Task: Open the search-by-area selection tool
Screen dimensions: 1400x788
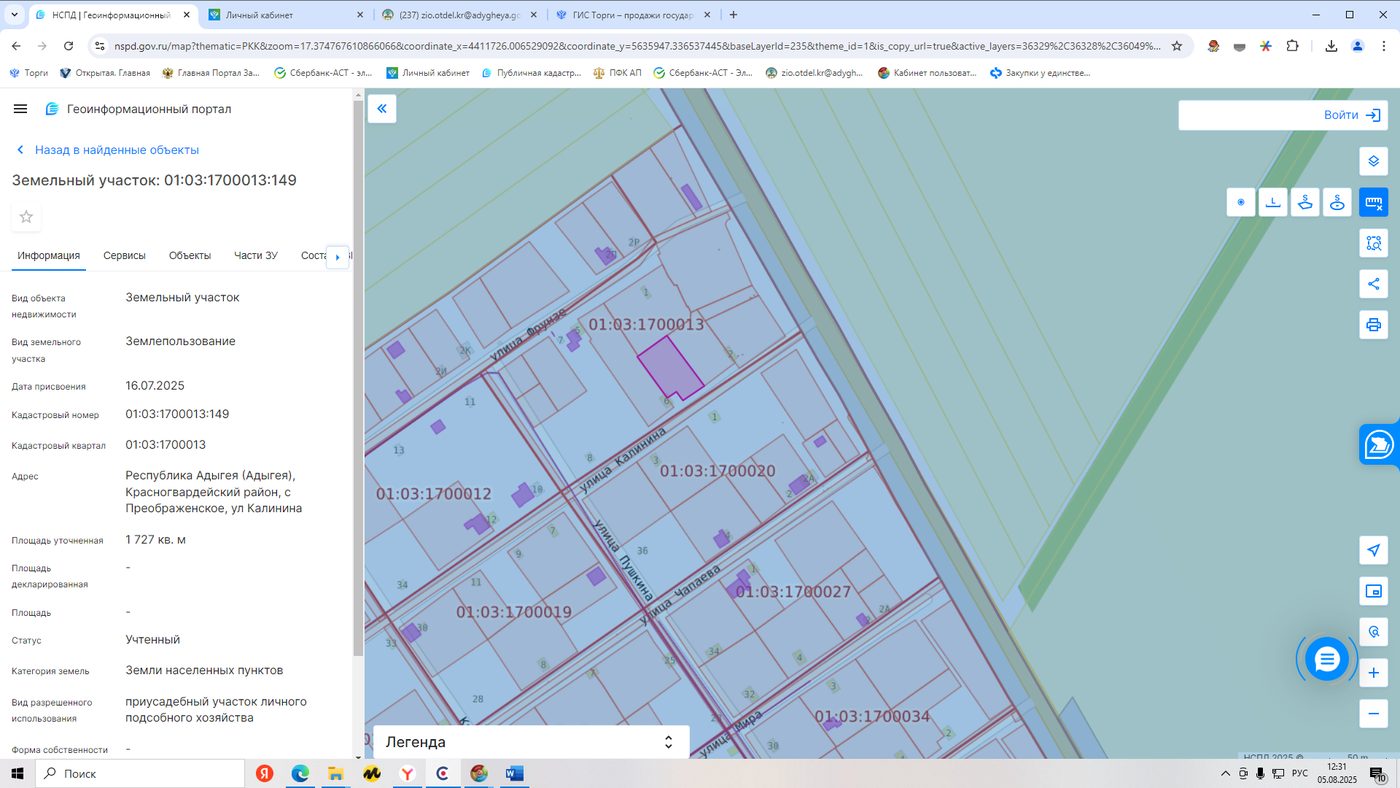Action: (1373, 243)
